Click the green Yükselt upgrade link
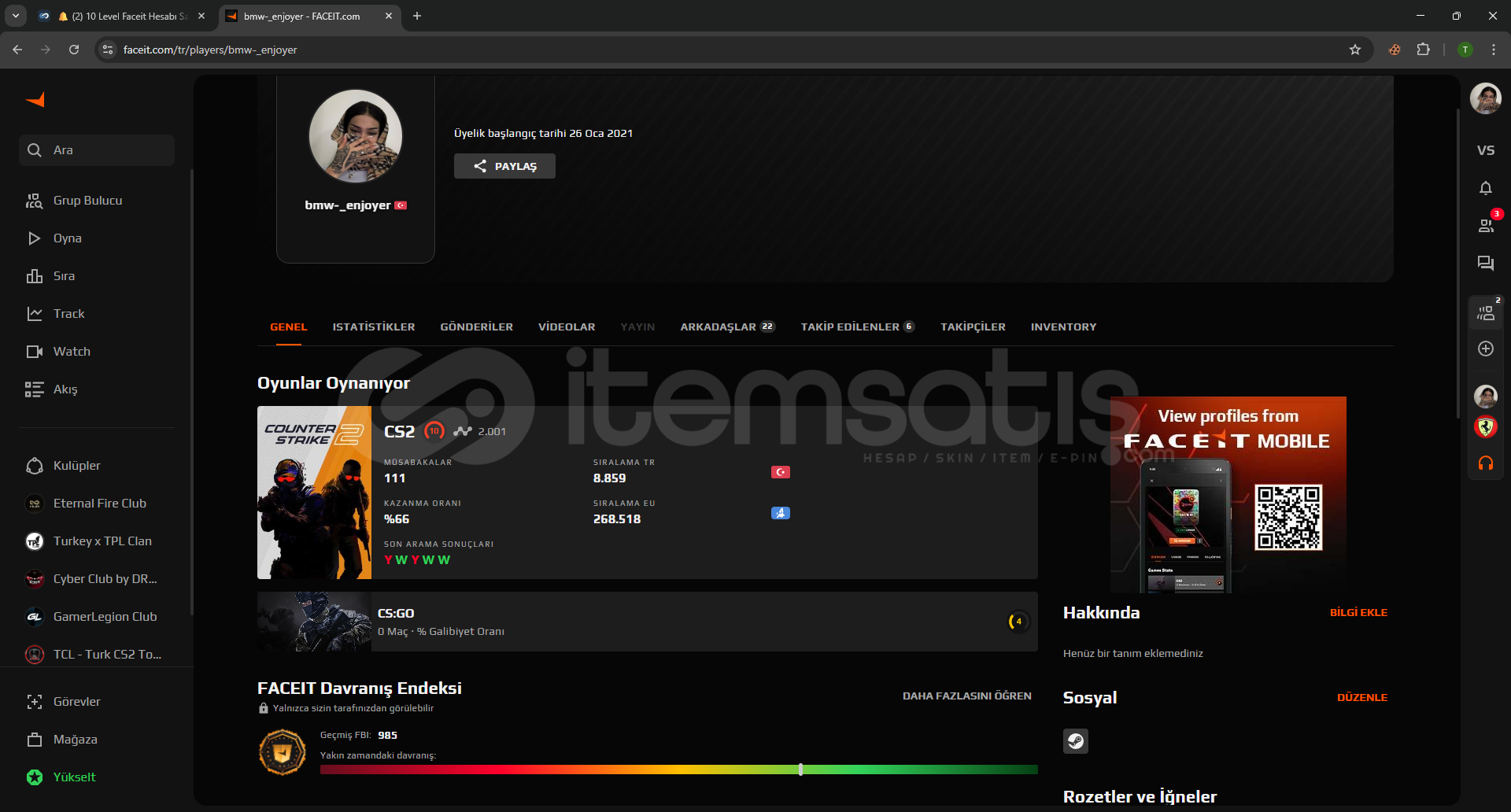Viewport: 1511px width, 812px height. [x=74, y=777]
